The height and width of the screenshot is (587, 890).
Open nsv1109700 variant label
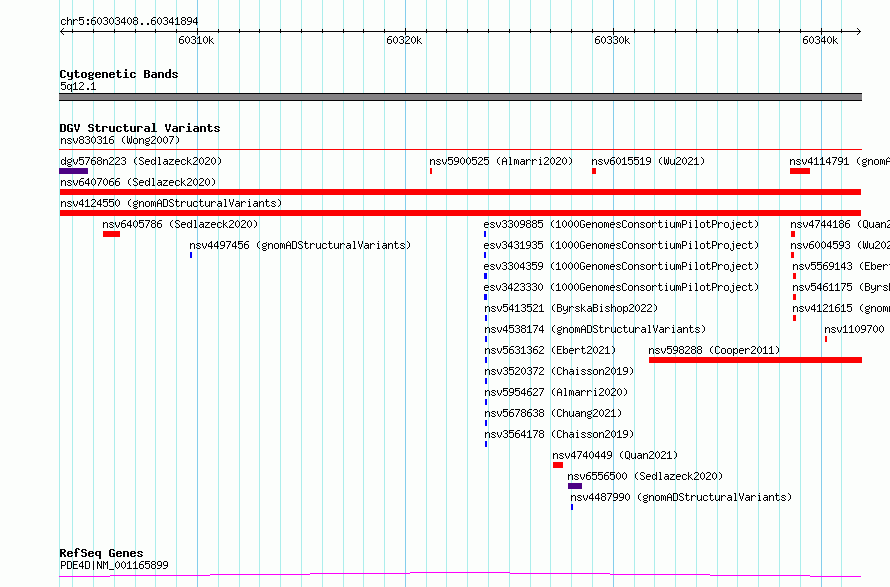tap(854, 329)
